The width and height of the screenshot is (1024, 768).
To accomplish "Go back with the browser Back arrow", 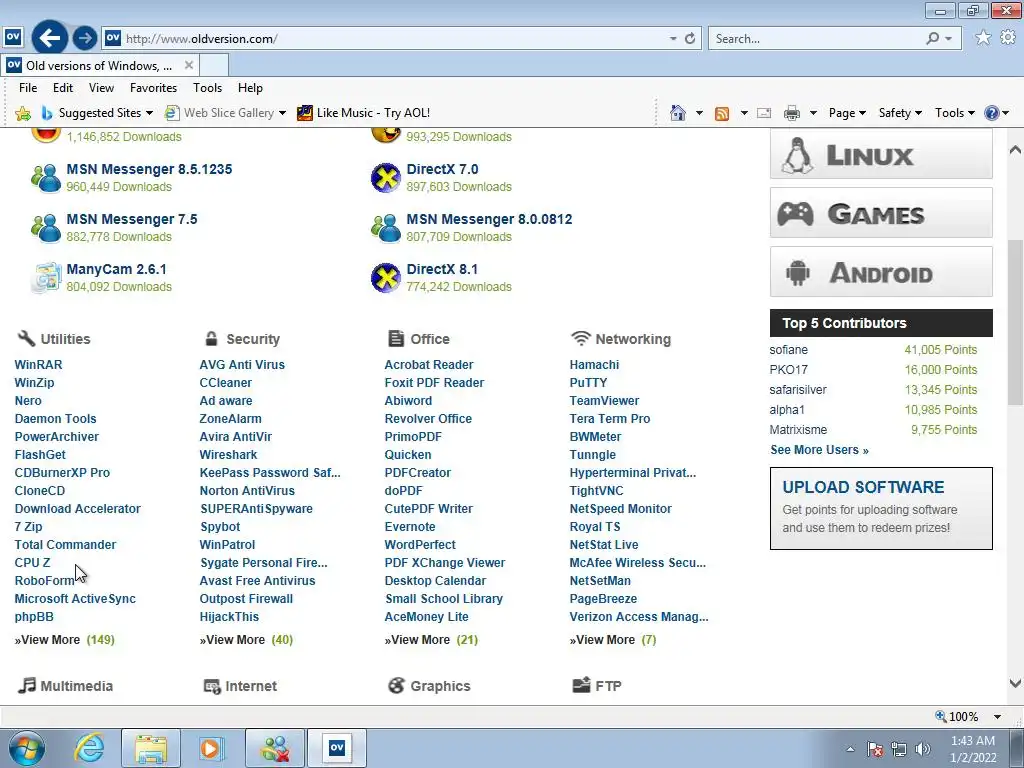I will pyautogui.click(x=50, y=38).
